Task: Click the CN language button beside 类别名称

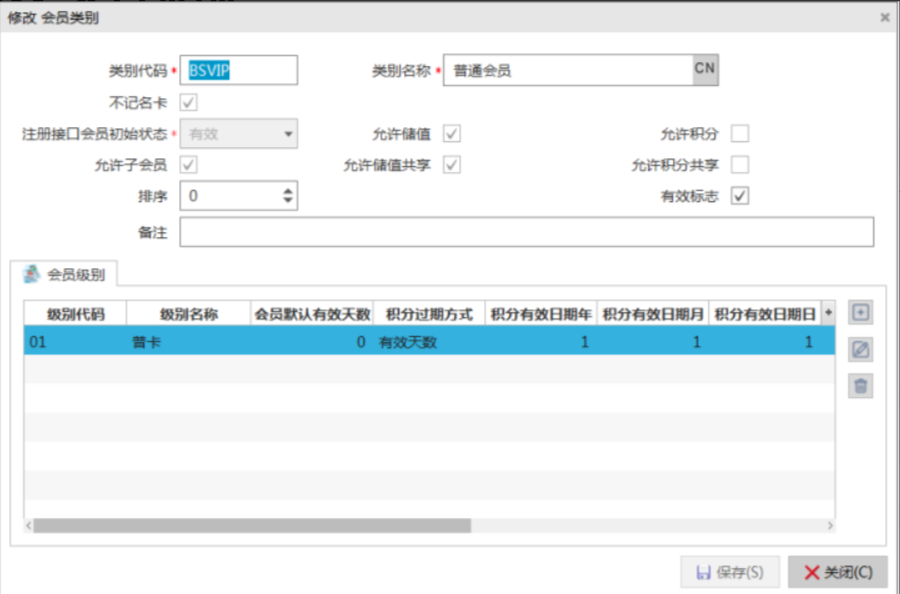Action: [x=705, y=70]
